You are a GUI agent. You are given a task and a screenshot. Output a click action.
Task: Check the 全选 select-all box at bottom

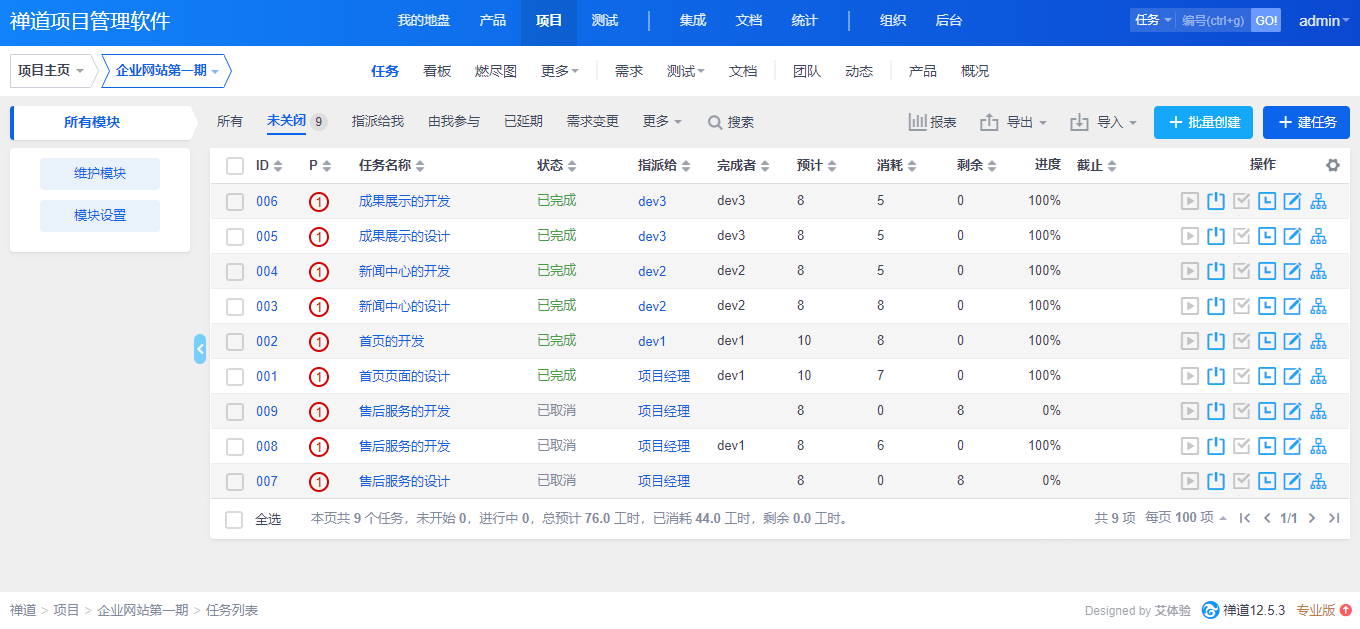pyautogui.click(x=234, y=519)
